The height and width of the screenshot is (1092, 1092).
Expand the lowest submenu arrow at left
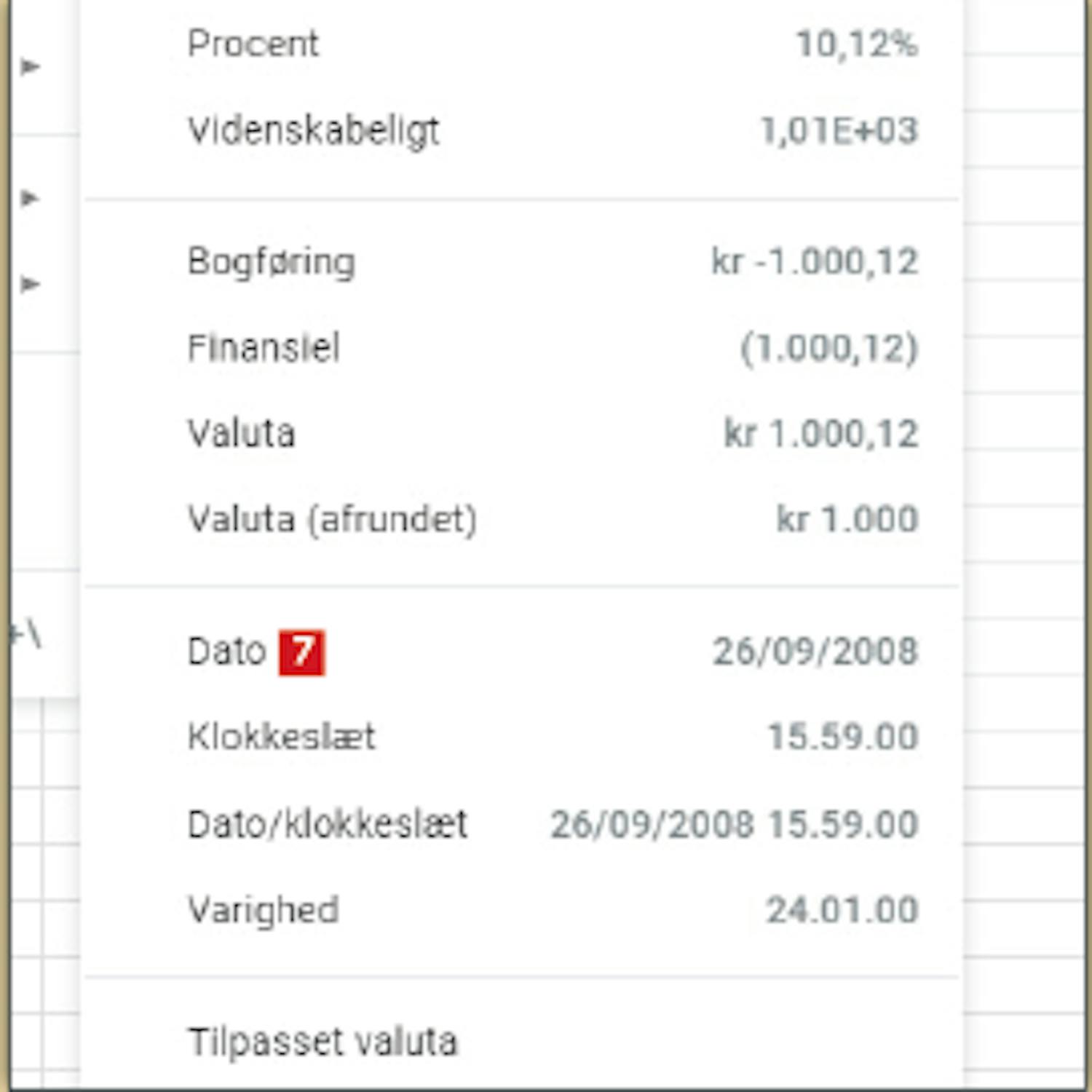coord(30,283)
